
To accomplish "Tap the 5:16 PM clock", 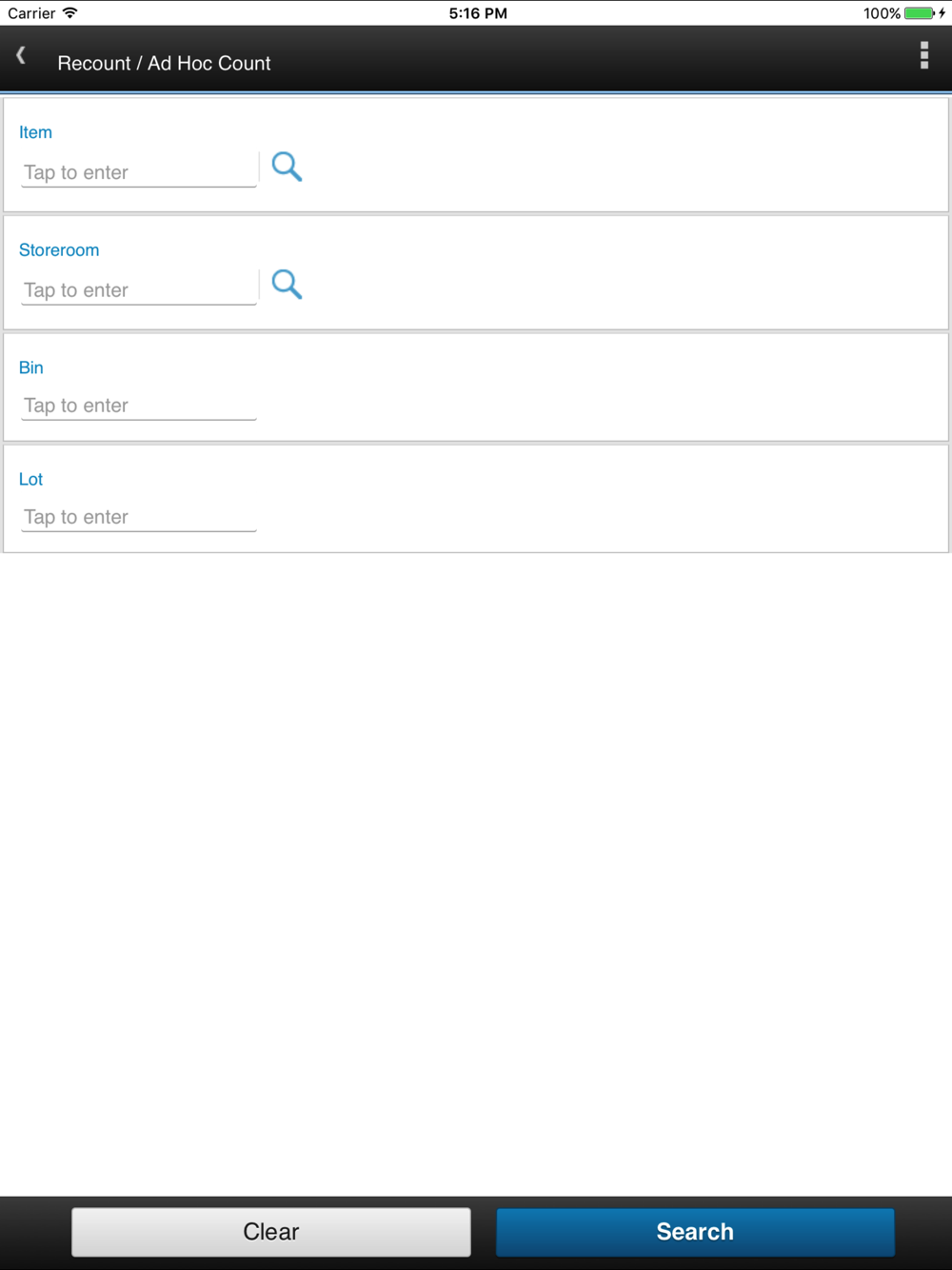I will coord(478,13).
